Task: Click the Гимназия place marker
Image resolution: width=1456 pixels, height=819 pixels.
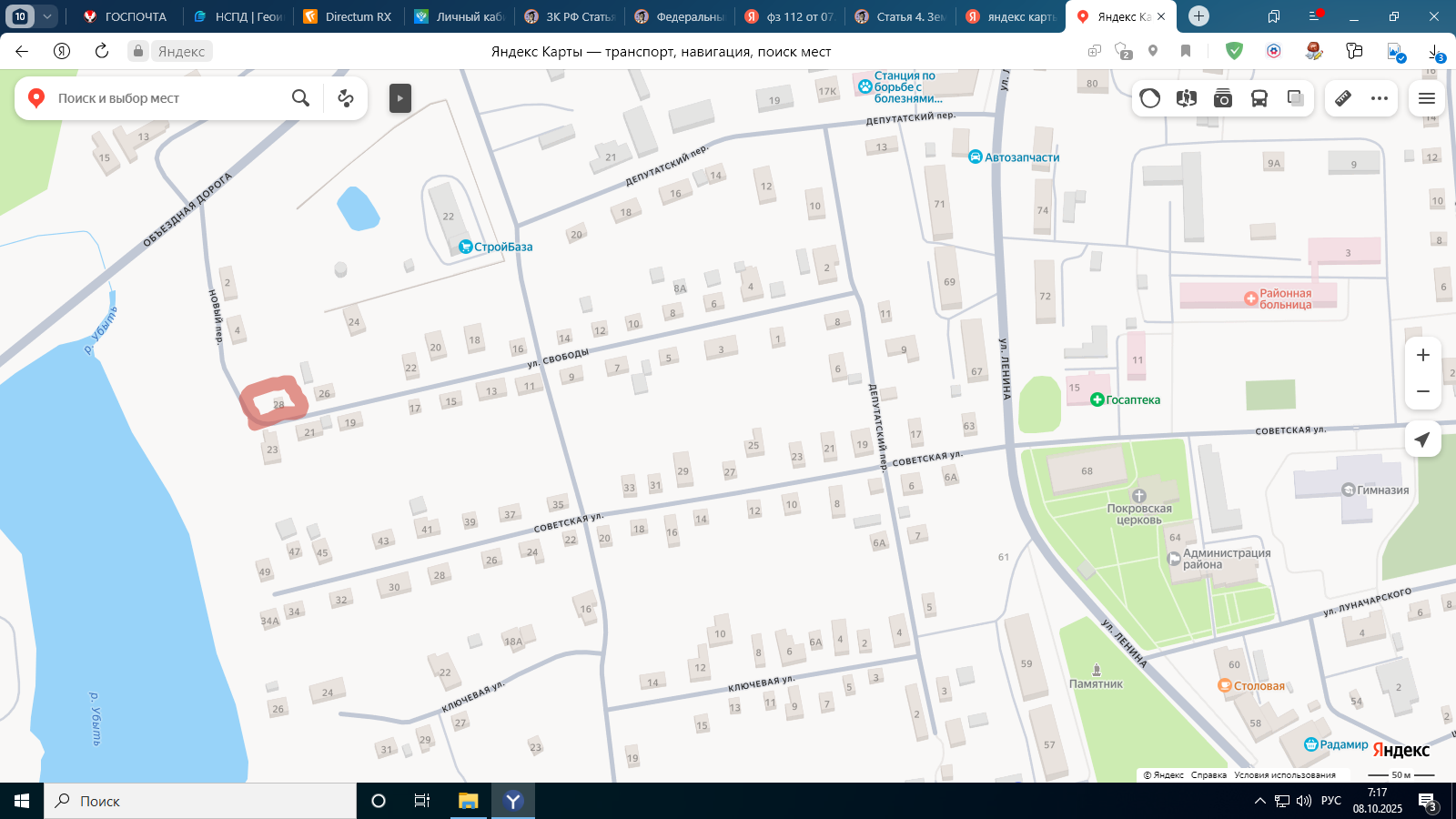Action: (1376, 490)
